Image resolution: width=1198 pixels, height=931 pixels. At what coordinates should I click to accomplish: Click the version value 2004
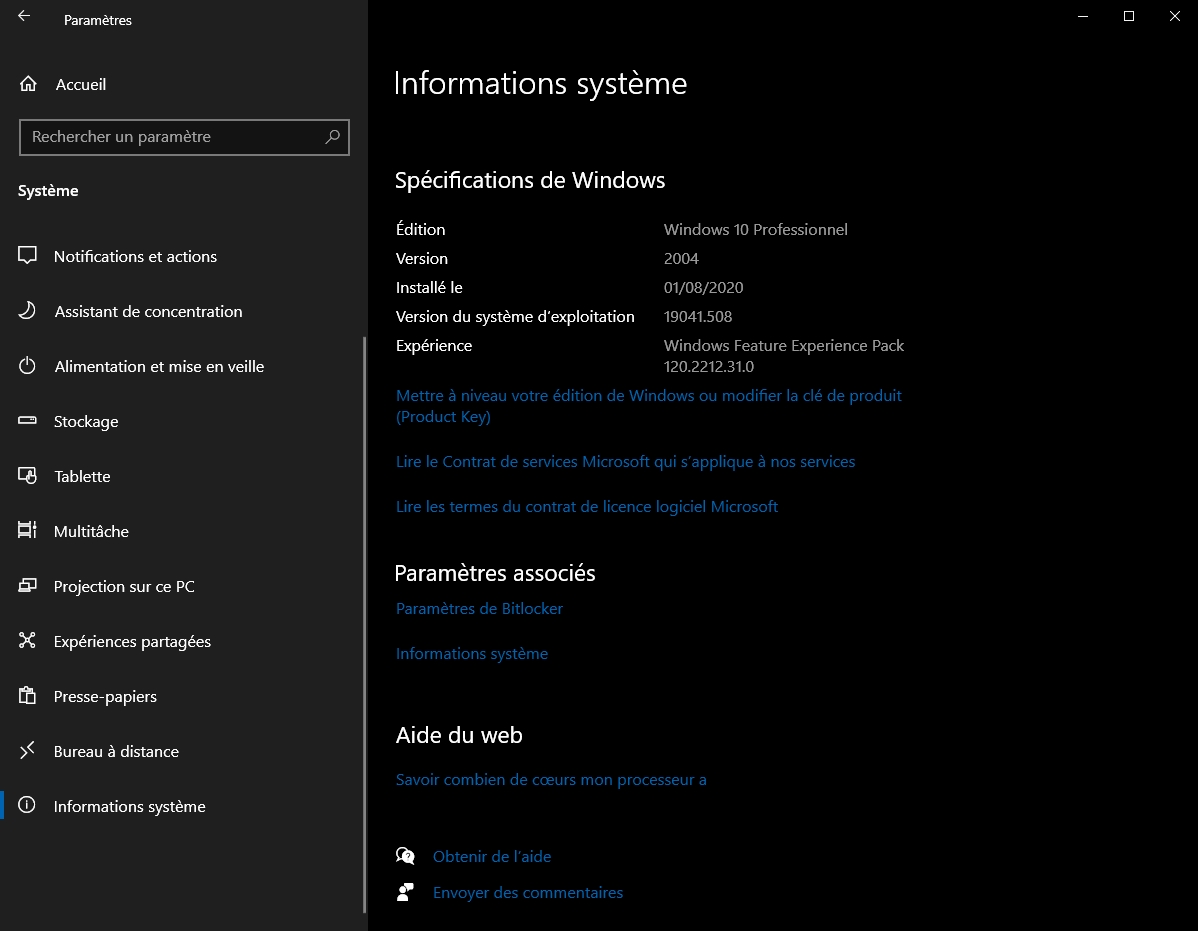pyautogui.click(x=681, y=259)
